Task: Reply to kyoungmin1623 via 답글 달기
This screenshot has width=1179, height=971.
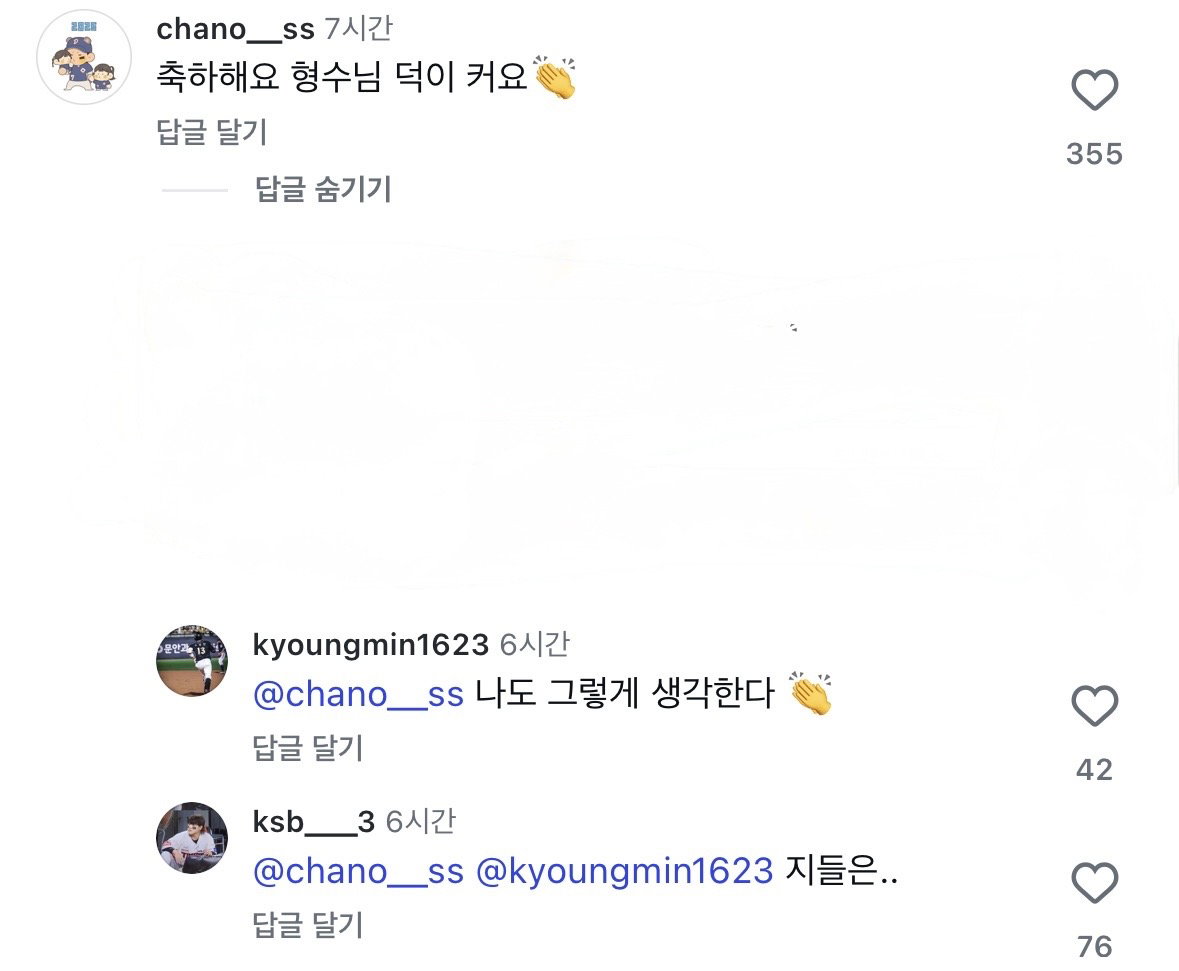Action: [x=308, y=748]
